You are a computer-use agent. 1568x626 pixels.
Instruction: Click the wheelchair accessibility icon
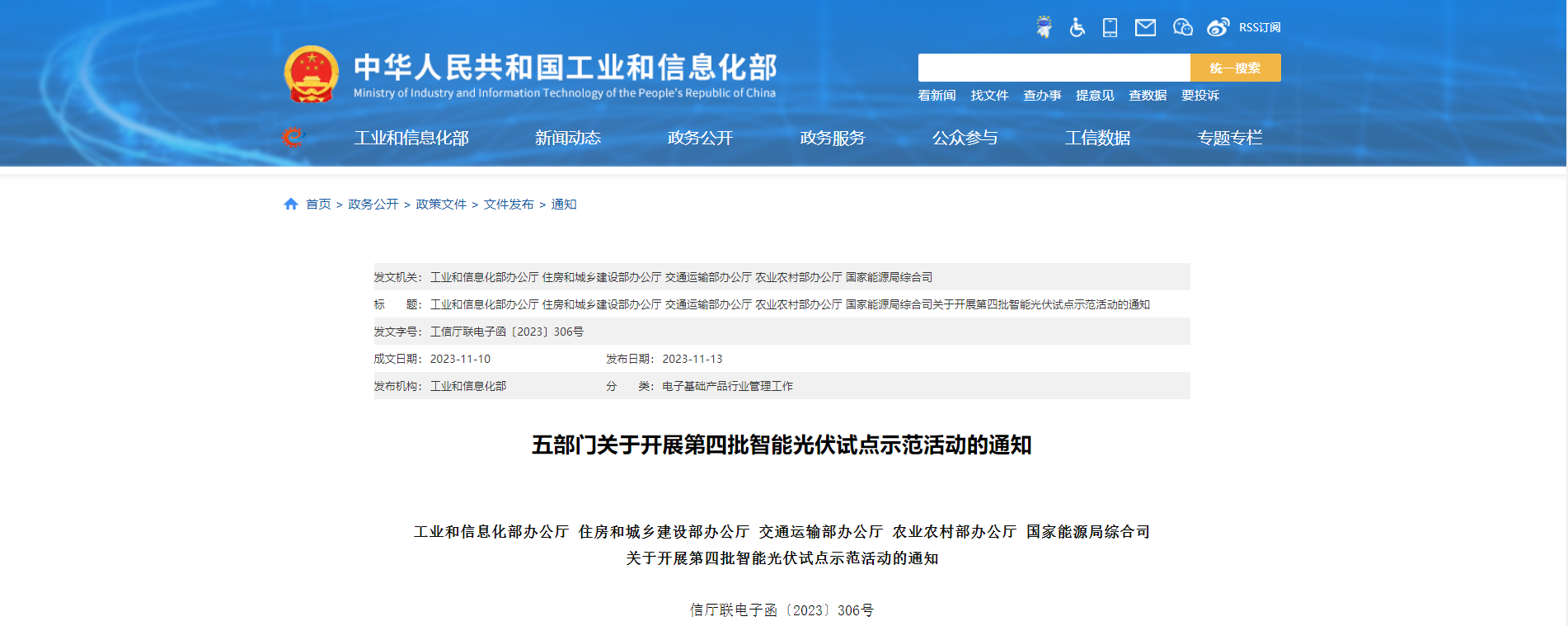point(1077,27)
